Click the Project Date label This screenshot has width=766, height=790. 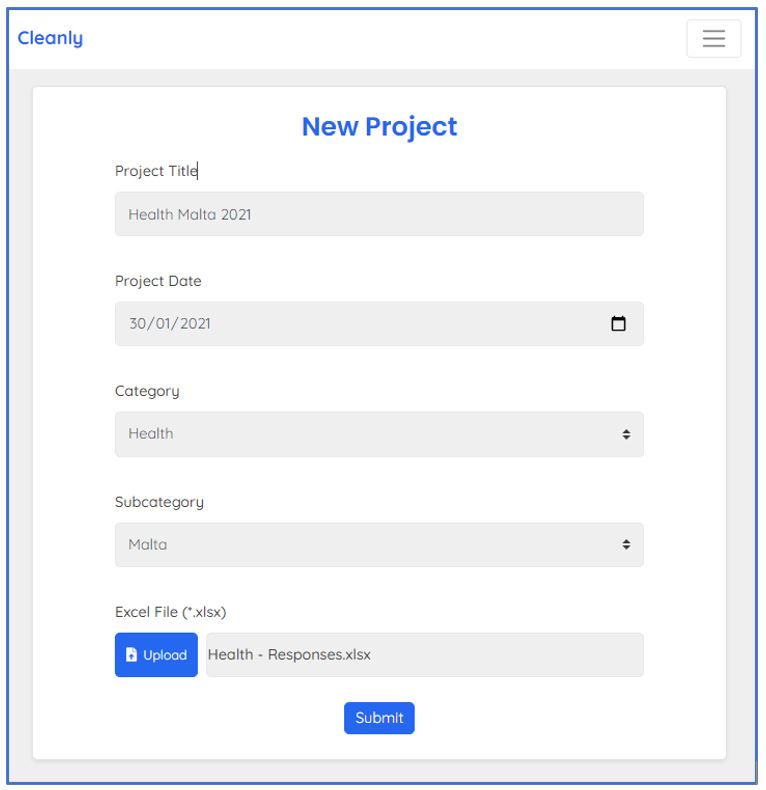click(x=158, y=281)
